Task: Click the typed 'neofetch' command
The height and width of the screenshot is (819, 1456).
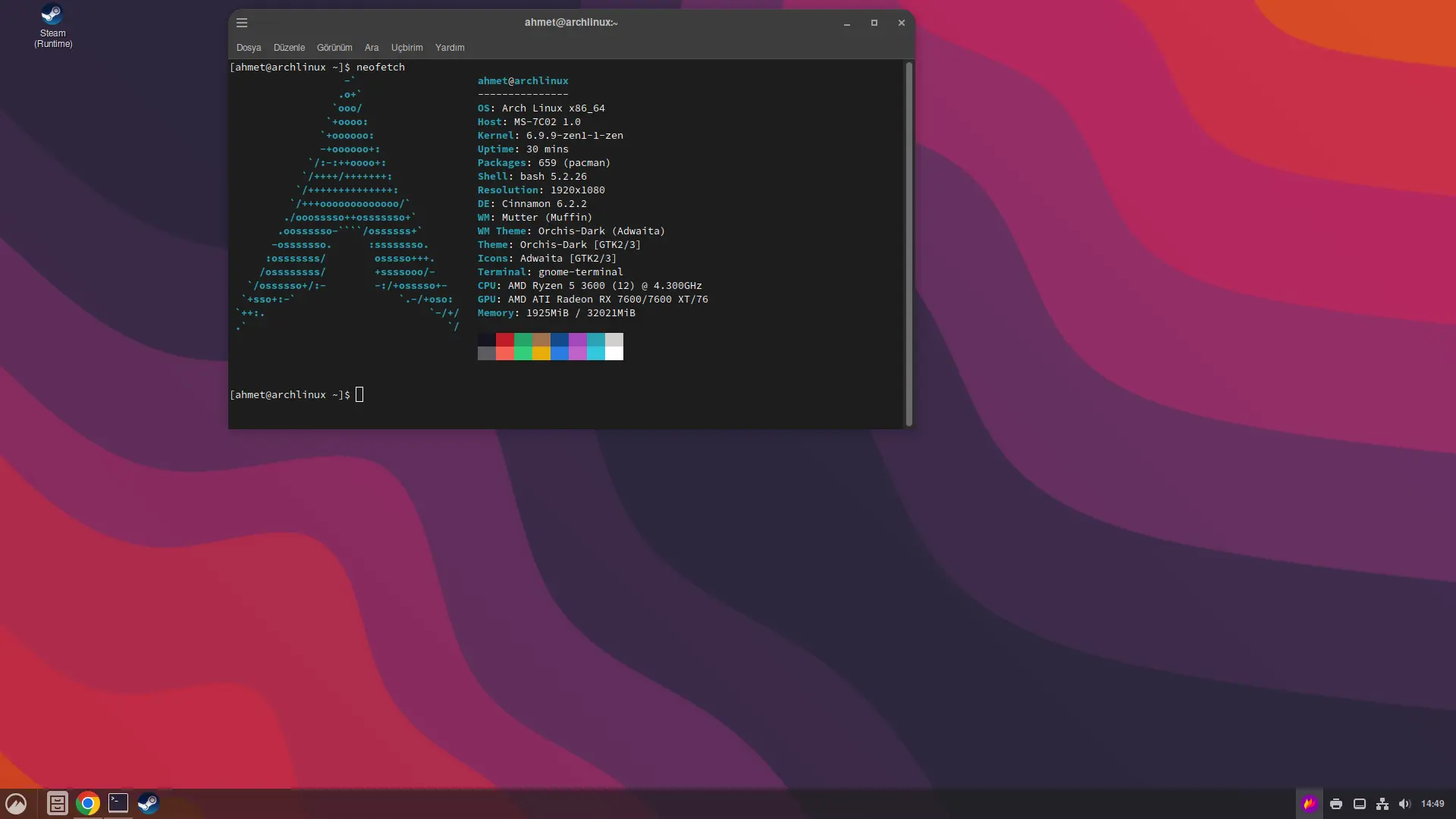Action: [381, 67]
